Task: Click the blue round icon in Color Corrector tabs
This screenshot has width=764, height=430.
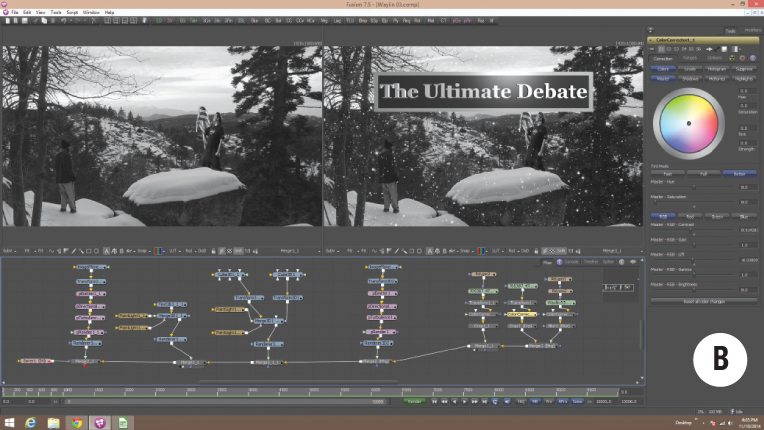Action: tap(753, 58)
